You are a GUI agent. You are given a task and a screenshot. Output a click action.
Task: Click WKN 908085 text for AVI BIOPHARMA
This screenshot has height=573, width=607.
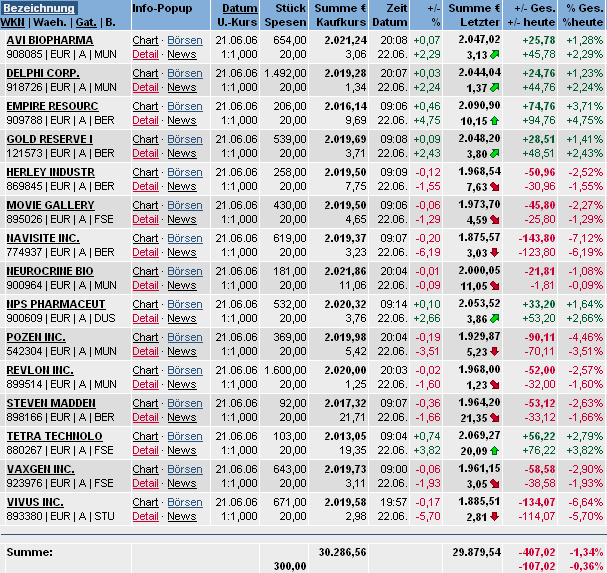point(24,54)
